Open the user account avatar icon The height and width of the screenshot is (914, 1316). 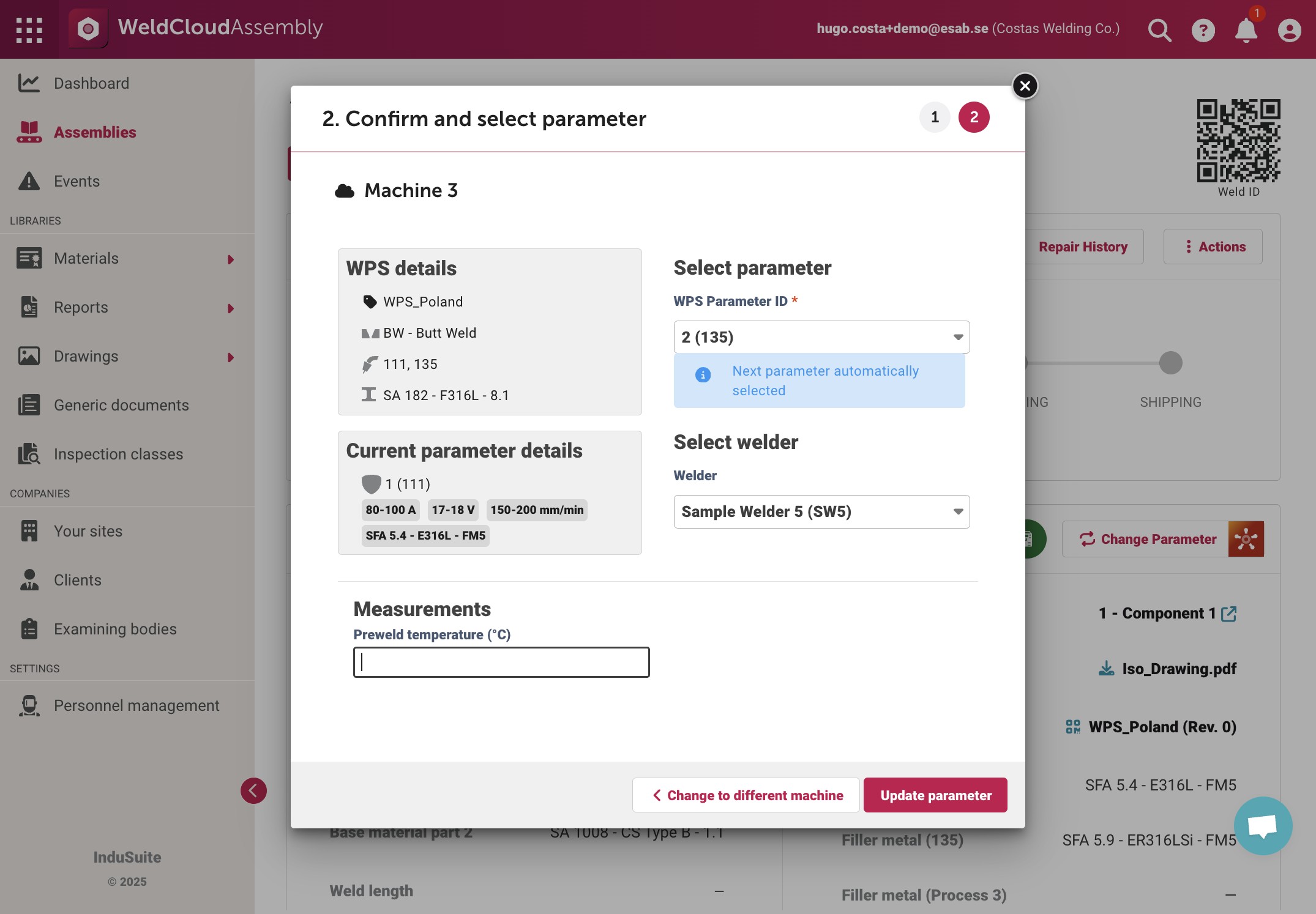1289,30
